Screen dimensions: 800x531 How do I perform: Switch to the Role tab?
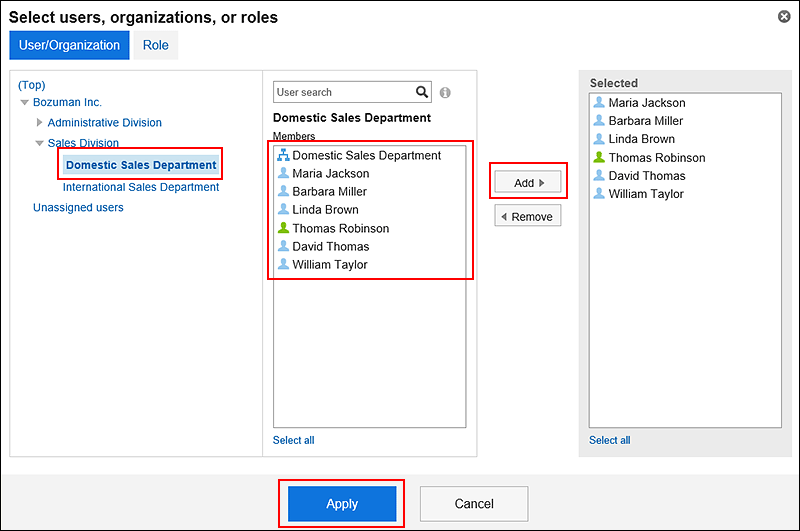[x=156, y=45]
